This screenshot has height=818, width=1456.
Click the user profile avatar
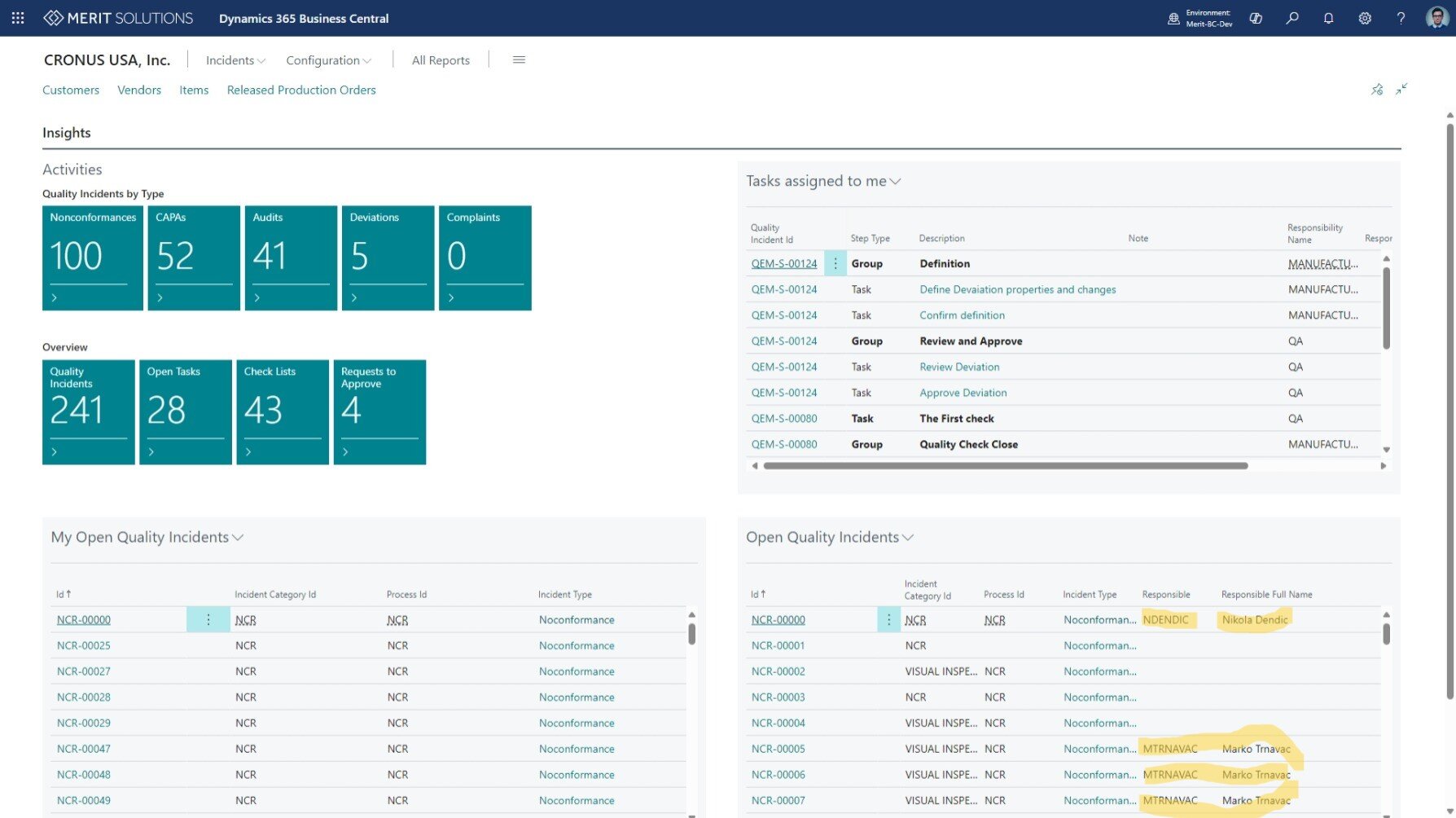(x=1436, y=18)
